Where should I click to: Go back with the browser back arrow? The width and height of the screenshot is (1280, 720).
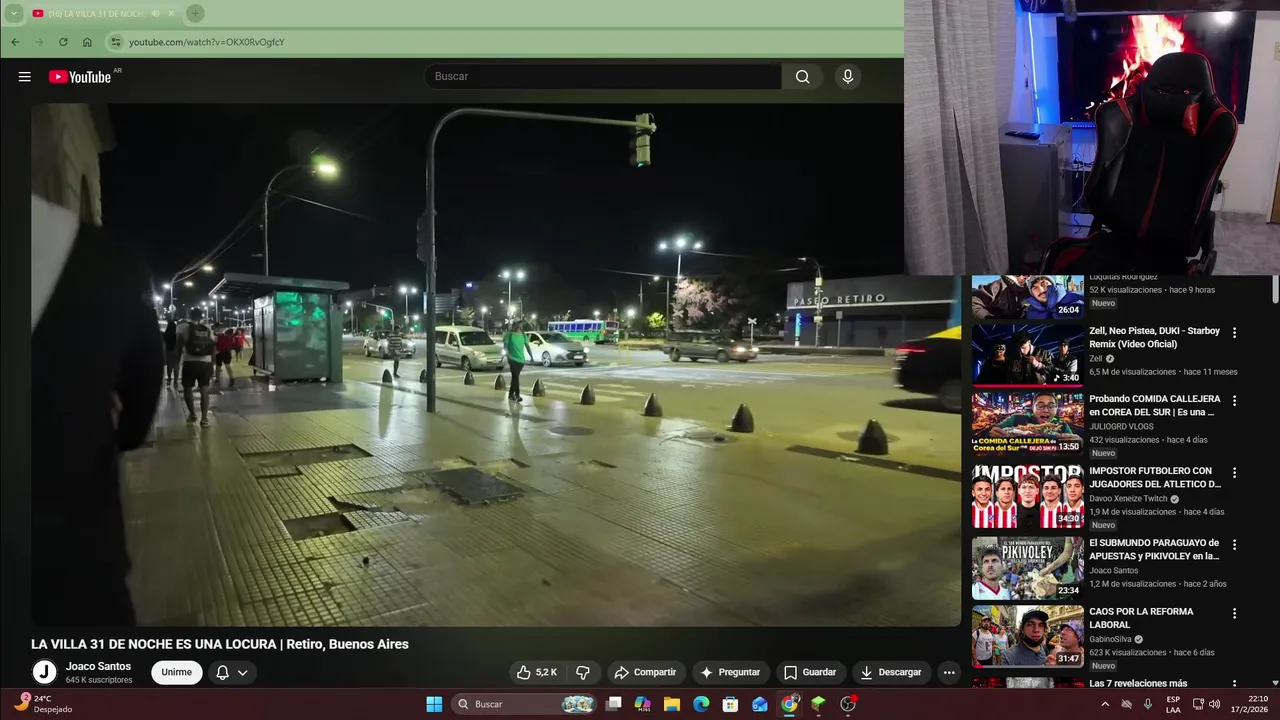pos(15,42)
